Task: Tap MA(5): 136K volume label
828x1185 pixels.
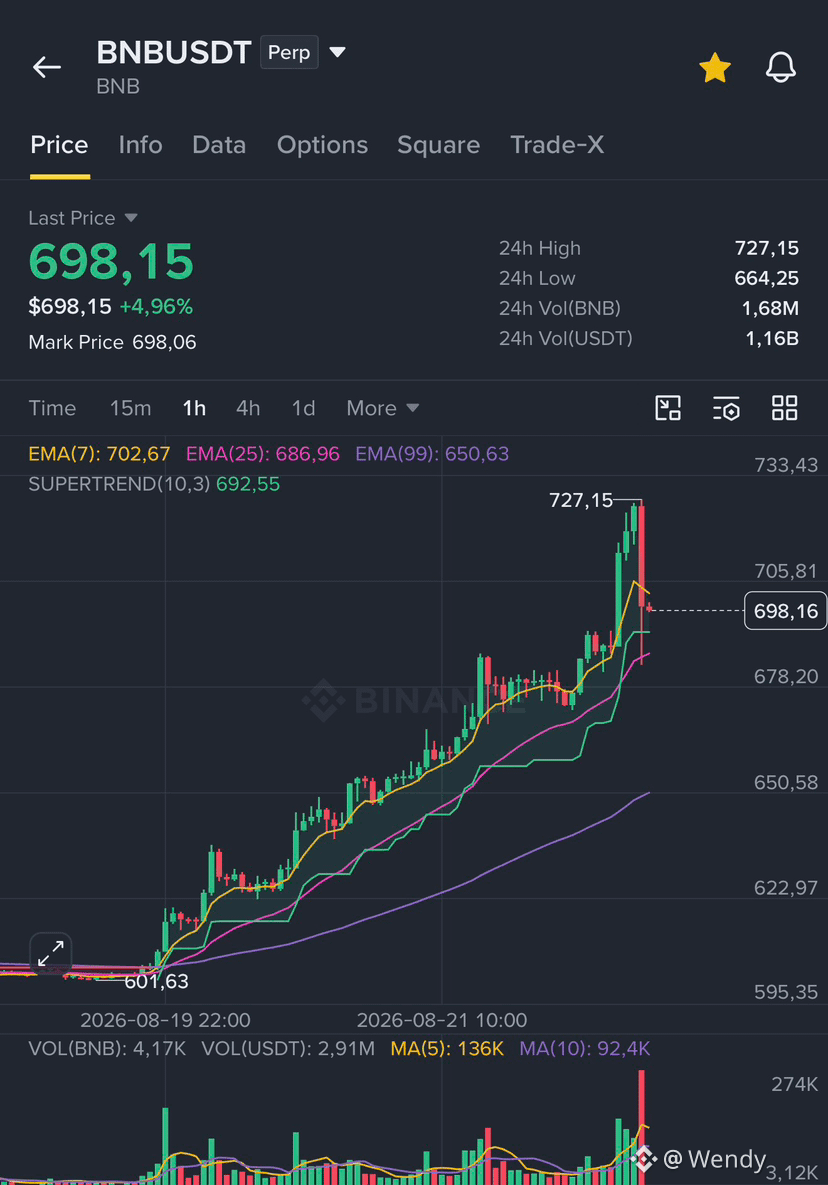Action: click(447, 1048)
